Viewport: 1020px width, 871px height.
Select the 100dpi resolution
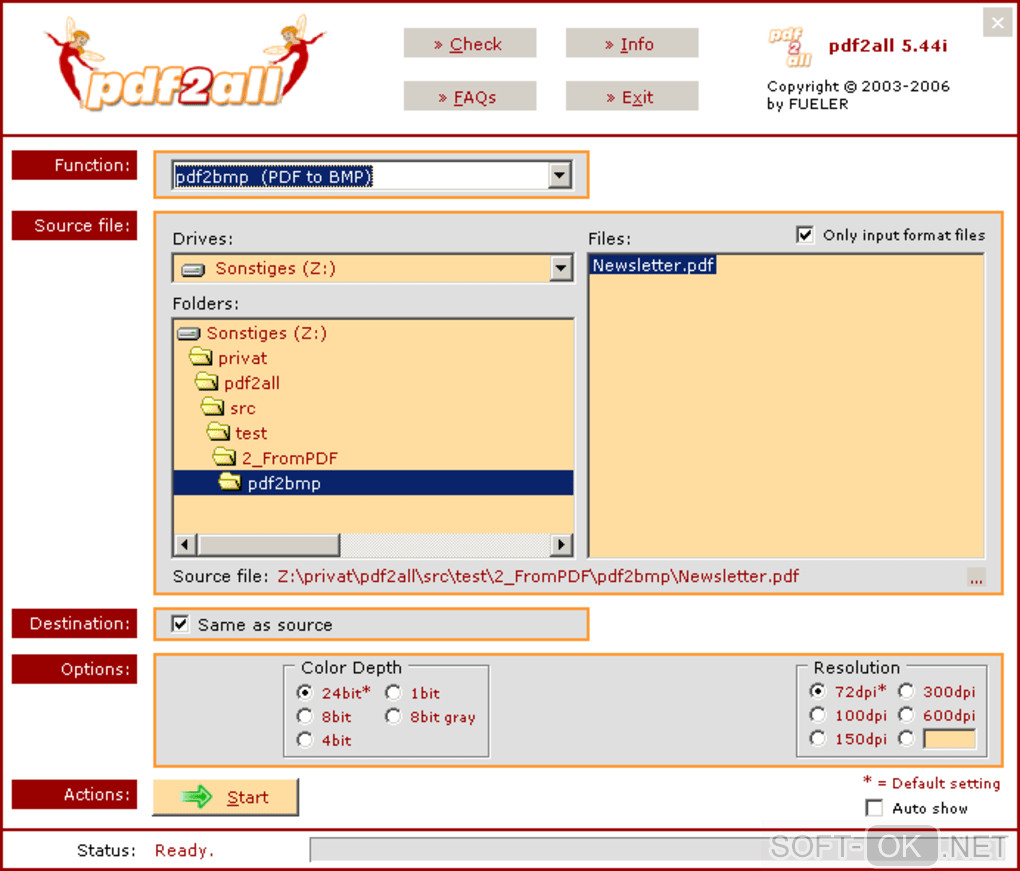[818, 715]
